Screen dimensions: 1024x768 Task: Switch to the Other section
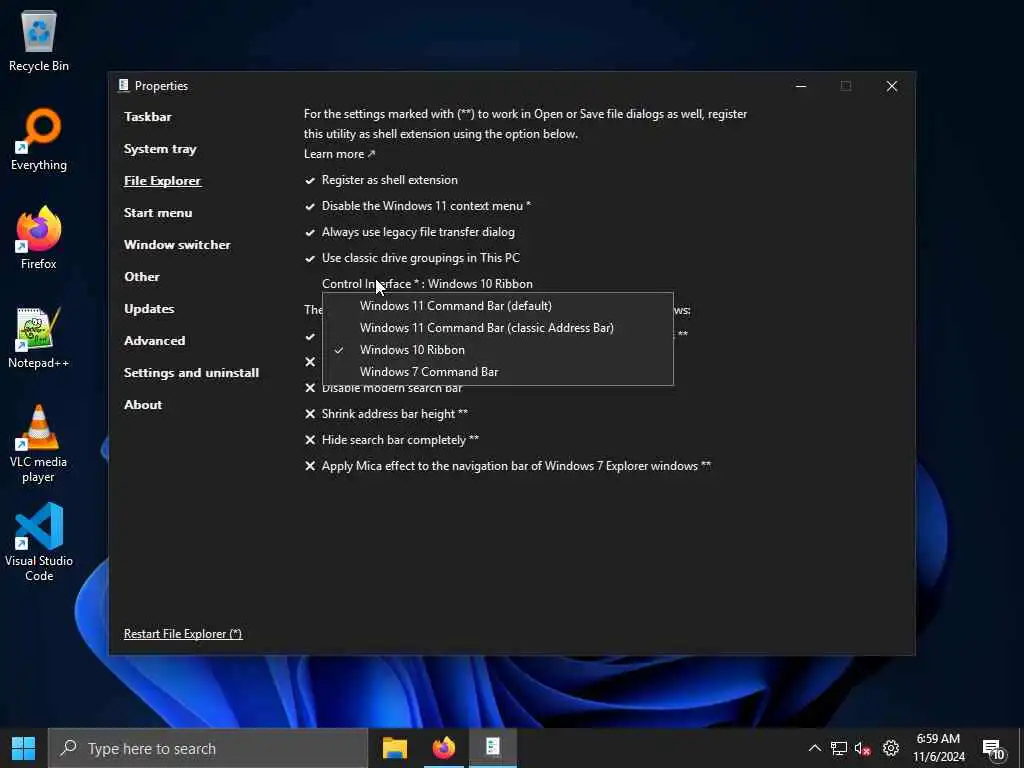142,277
